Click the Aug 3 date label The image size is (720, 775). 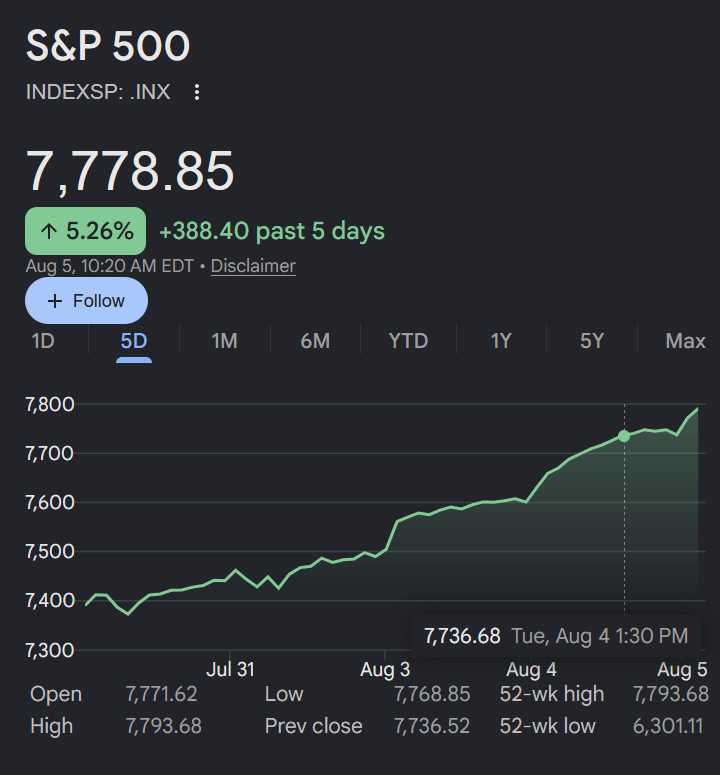coord(385,670)
